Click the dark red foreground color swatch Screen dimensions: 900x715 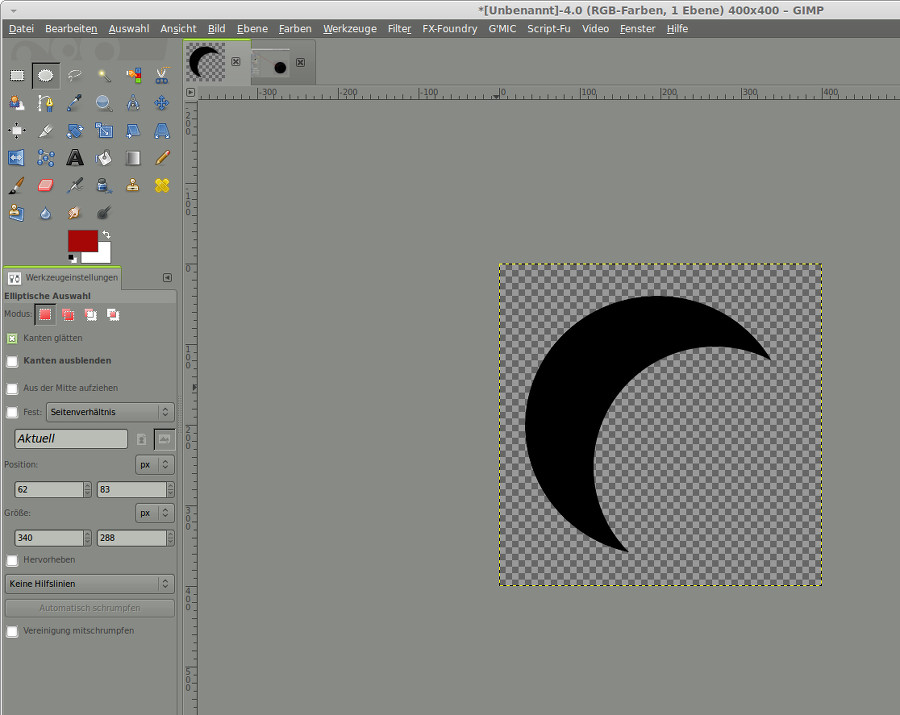pyautogui.click(x=81, y=240)
